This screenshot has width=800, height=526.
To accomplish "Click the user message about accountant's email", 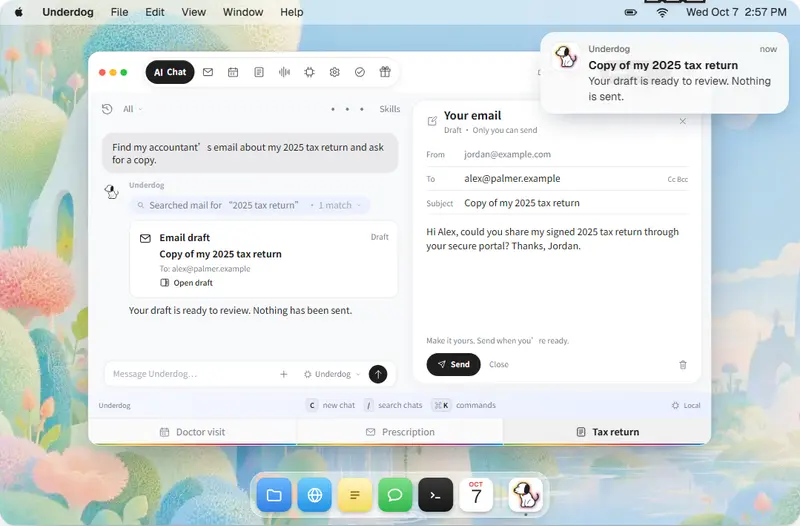I will pyautogui.click(x=250, y=154).
